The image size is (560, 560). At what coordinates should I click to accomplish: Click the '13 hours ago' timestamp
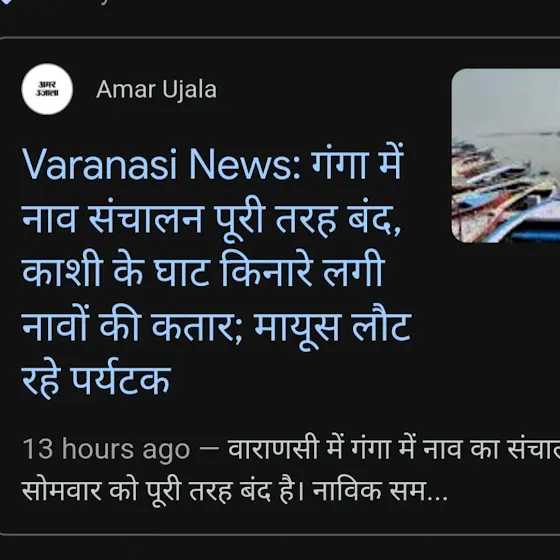click(106, 449)
